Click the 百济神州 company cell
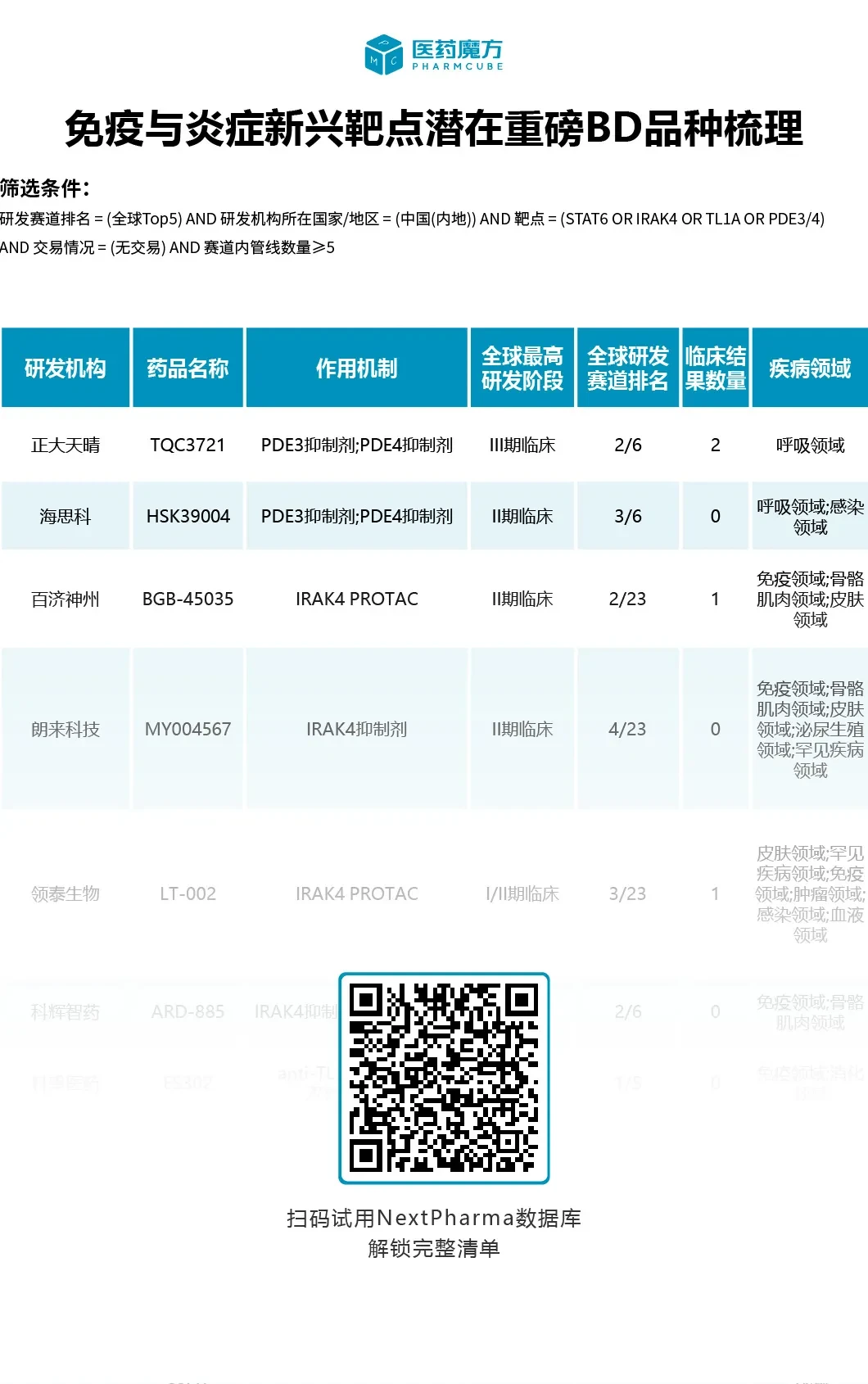The image size is (868, 1384). tap(66, 599)
